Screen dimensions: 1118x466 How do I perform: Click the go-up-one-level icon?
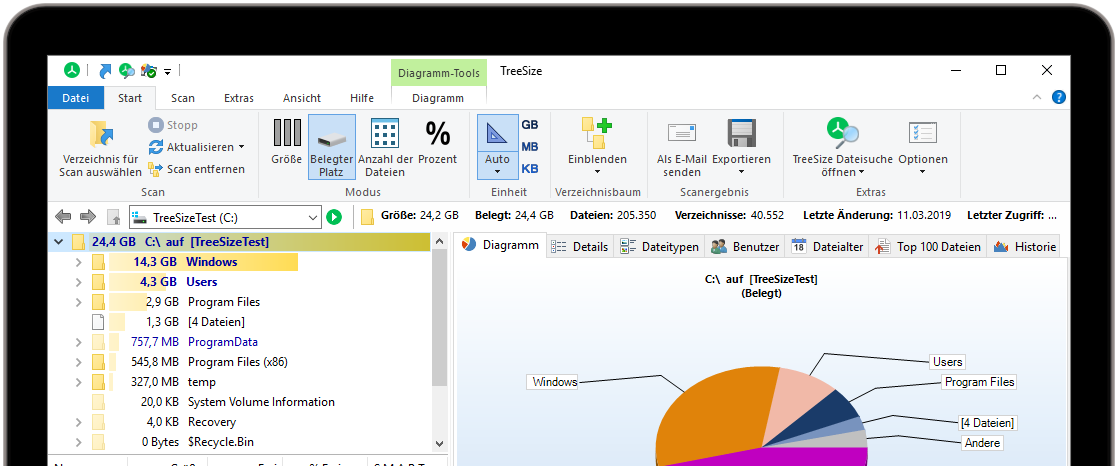pos(113,217)
